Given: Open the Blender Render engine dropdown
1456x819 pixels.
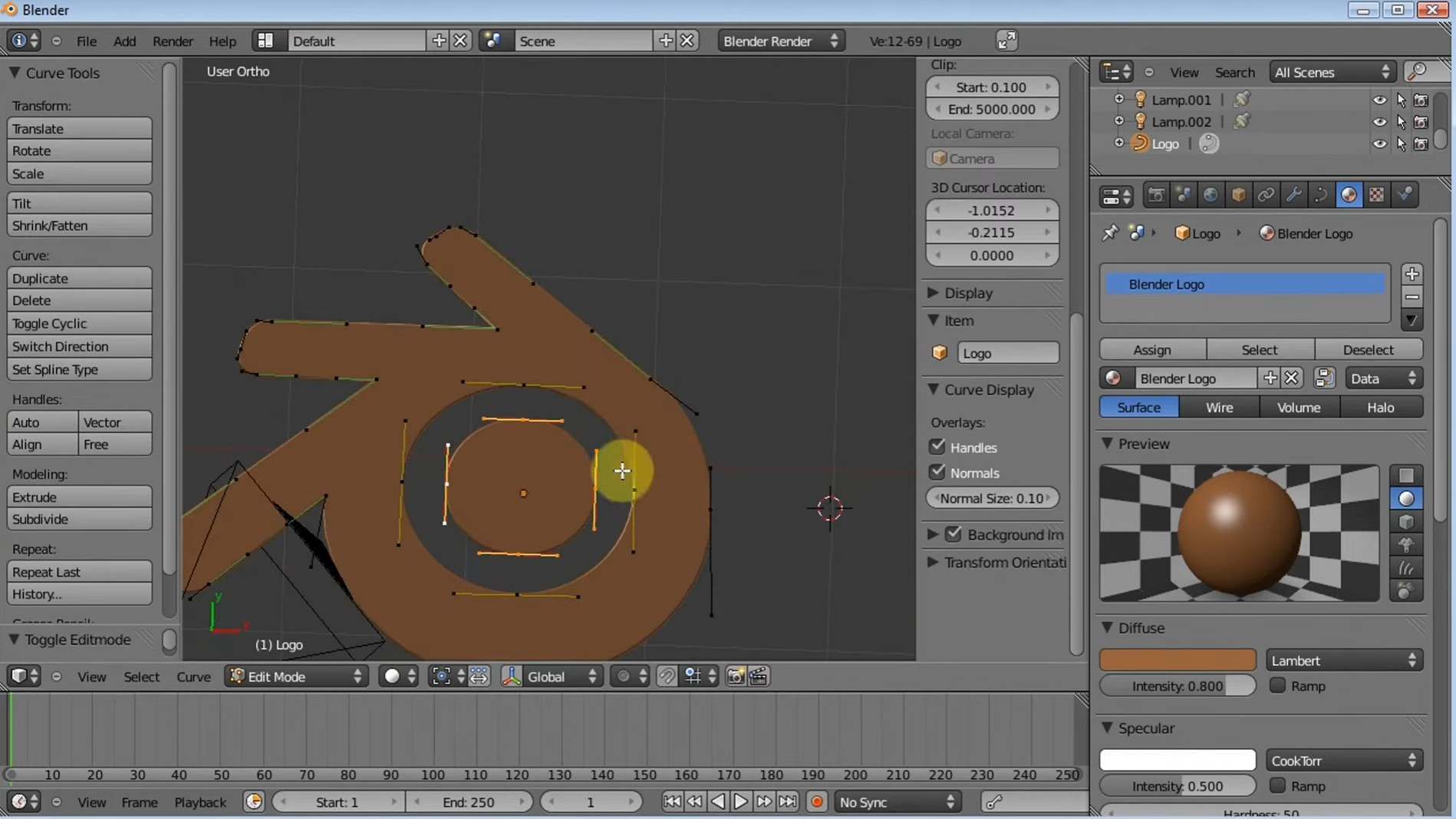Looking at the screenshot, I should click(x=781, y=41).
